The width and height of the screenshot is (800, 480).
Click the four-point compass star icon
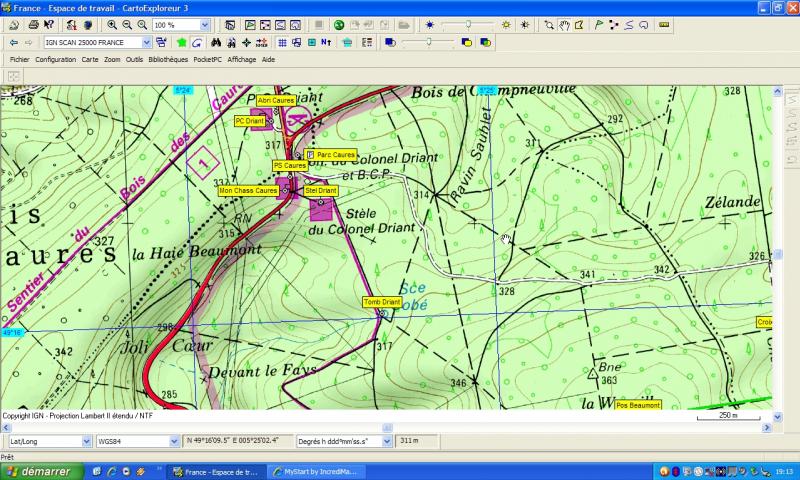(x=246, y=42)
